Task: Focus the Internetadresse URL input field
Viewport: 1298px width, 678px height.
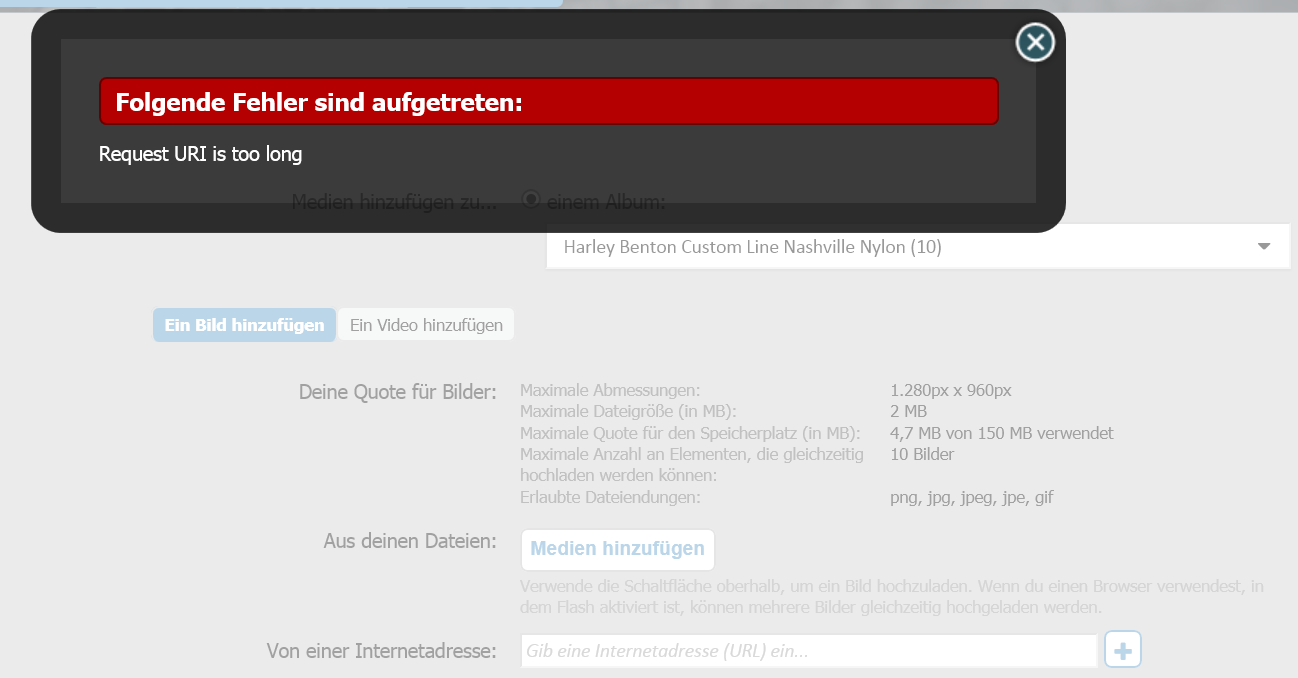Action: pos(809,651)
